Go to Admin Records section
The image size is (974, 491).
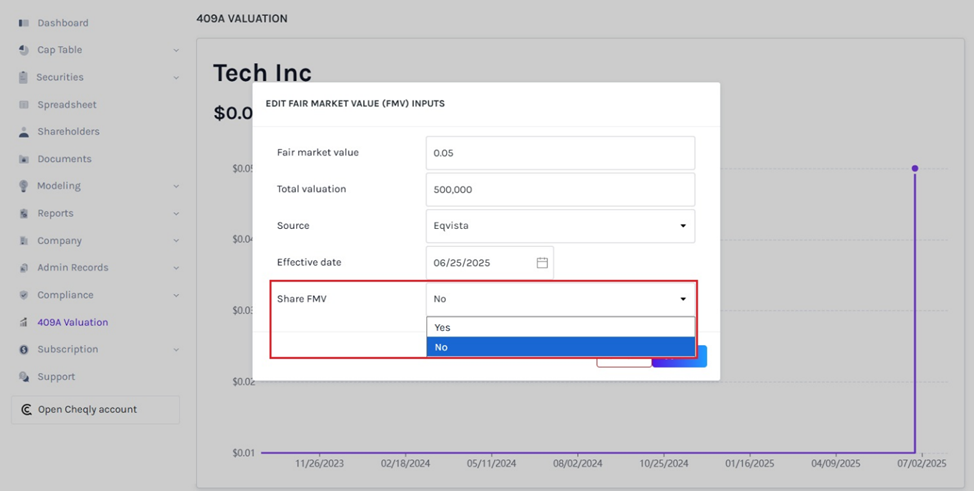[72, 268]
